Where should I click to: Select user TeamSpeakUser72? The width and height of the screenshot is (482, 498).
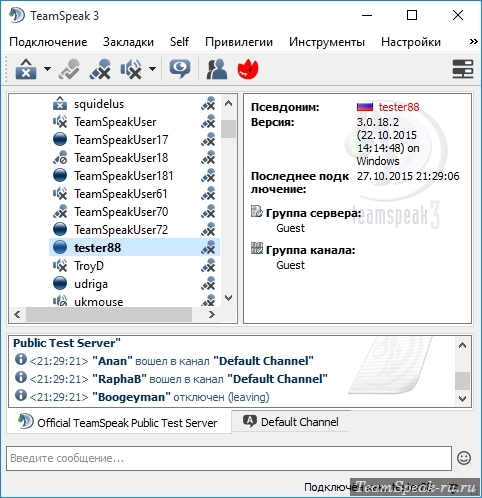[121, 230]
